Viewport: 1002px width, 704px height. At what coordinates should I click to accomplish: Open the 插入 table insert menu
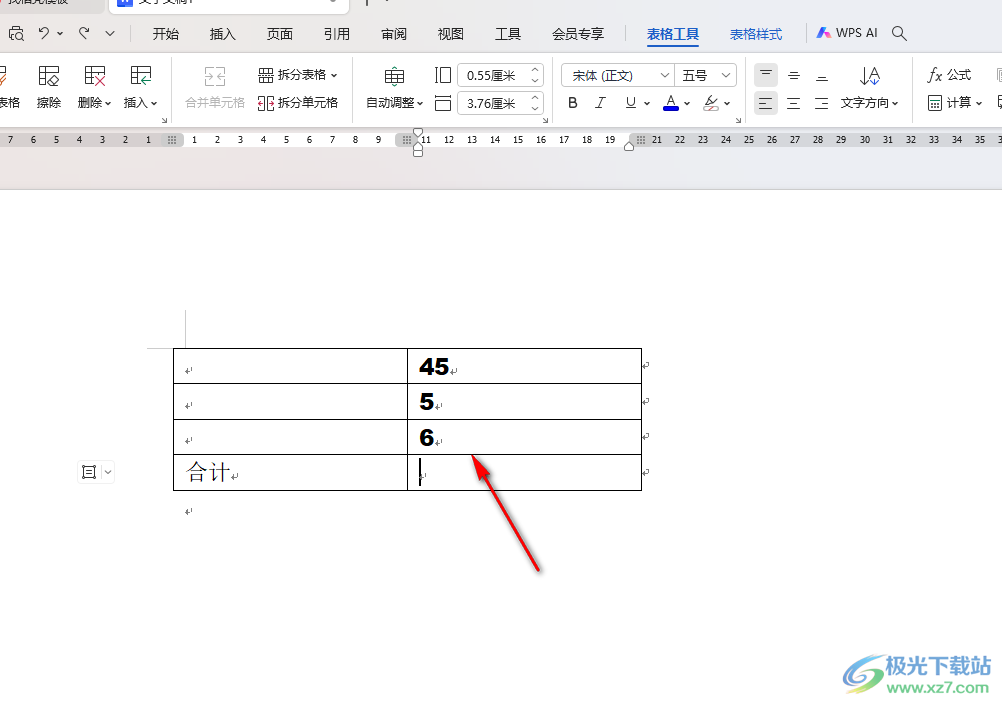pyautogui.click(x=141, y=88)
